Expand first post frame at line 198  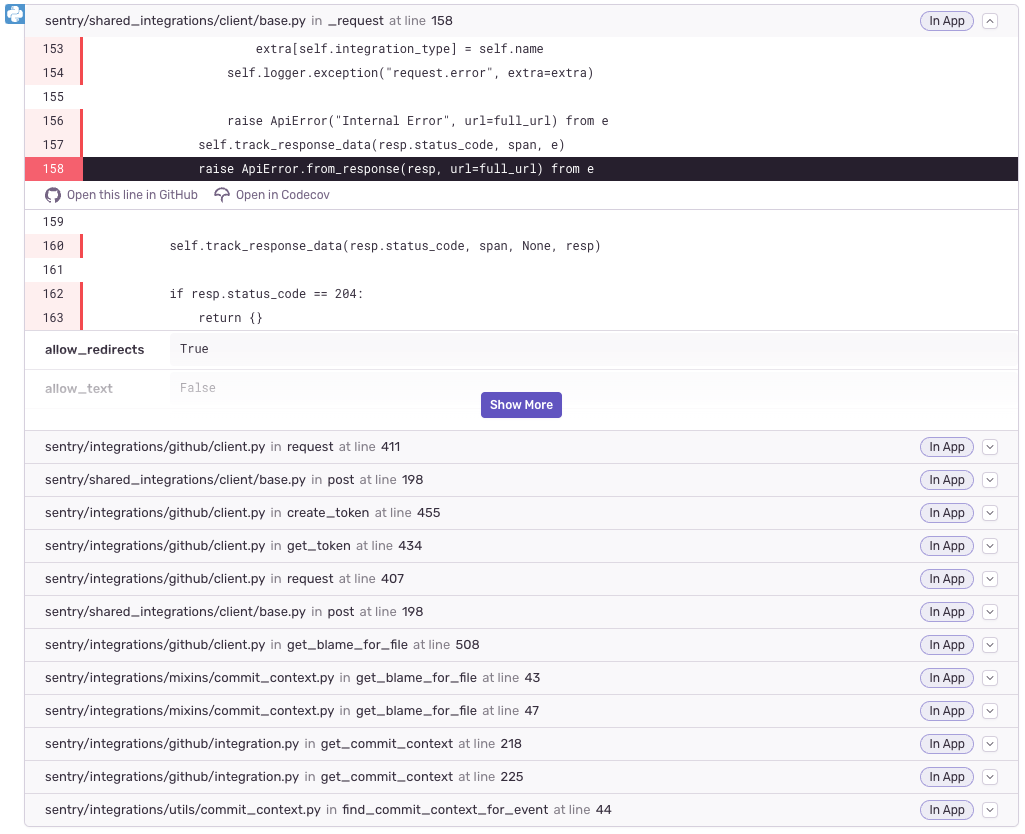click(x=990, y=480)
